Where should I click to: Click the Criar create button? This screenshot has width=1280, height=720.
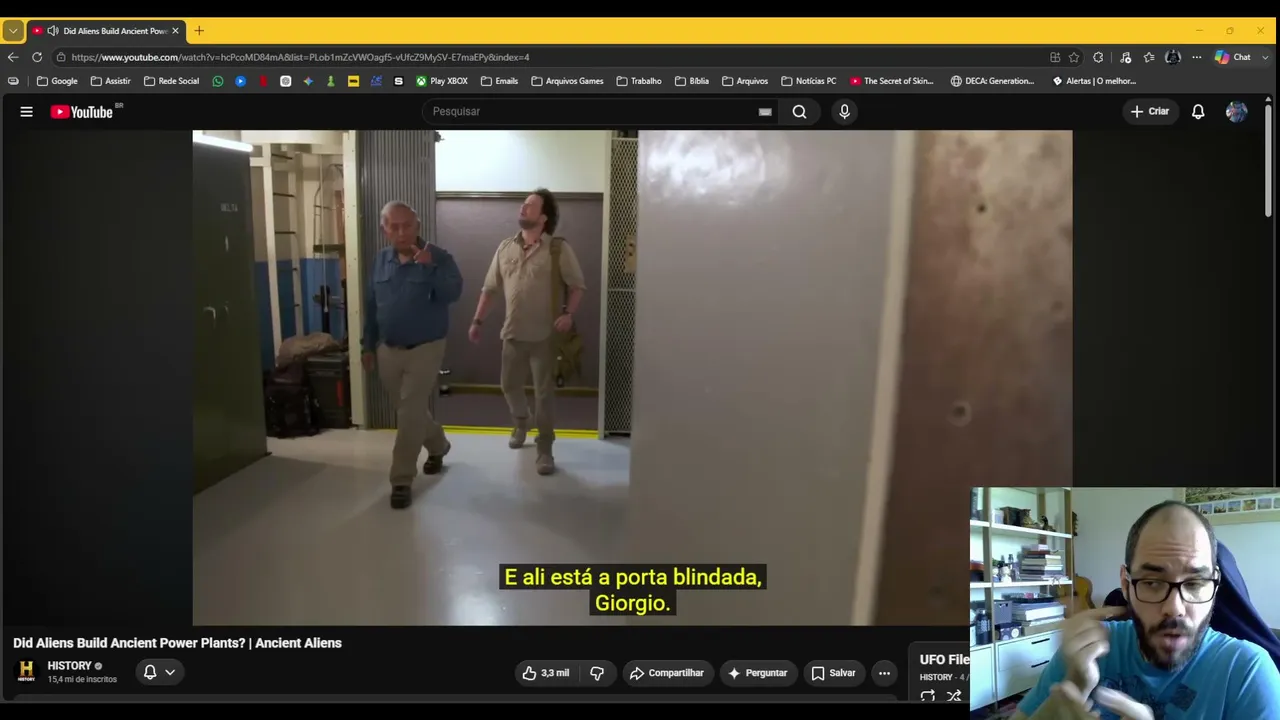pos(1149,112)
